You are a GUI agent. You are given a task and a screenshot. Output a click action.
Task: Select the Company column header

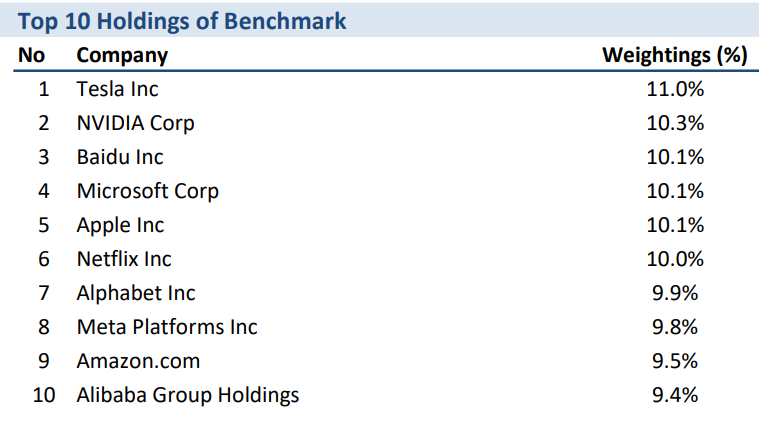coord(122,56)
